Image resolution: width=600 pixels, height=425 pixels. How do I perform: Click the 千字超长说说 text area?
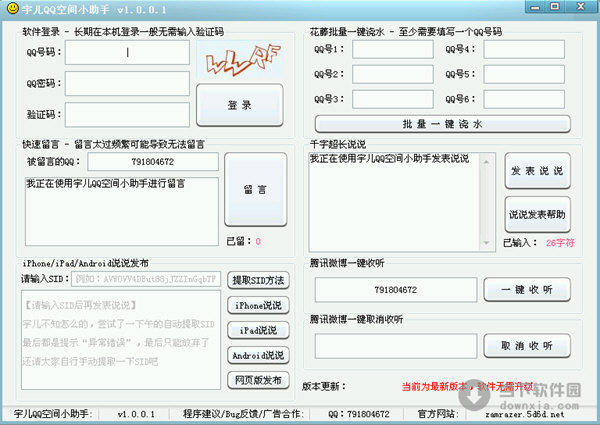point(394,202)
